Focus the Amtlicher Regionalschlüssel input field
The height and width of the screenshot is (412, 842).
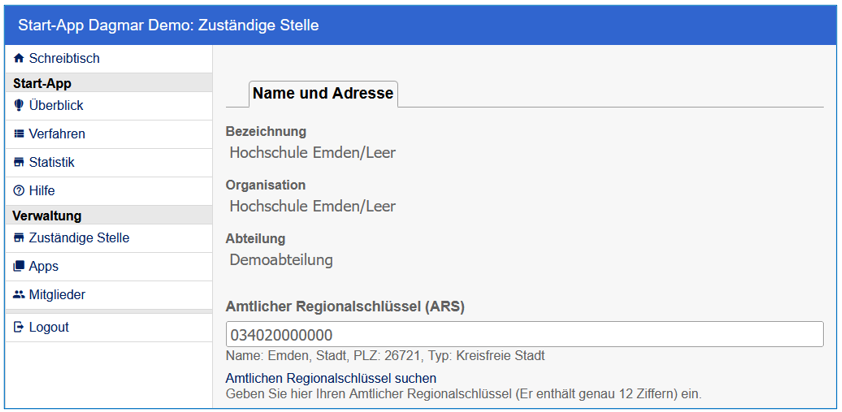point(524,334)
